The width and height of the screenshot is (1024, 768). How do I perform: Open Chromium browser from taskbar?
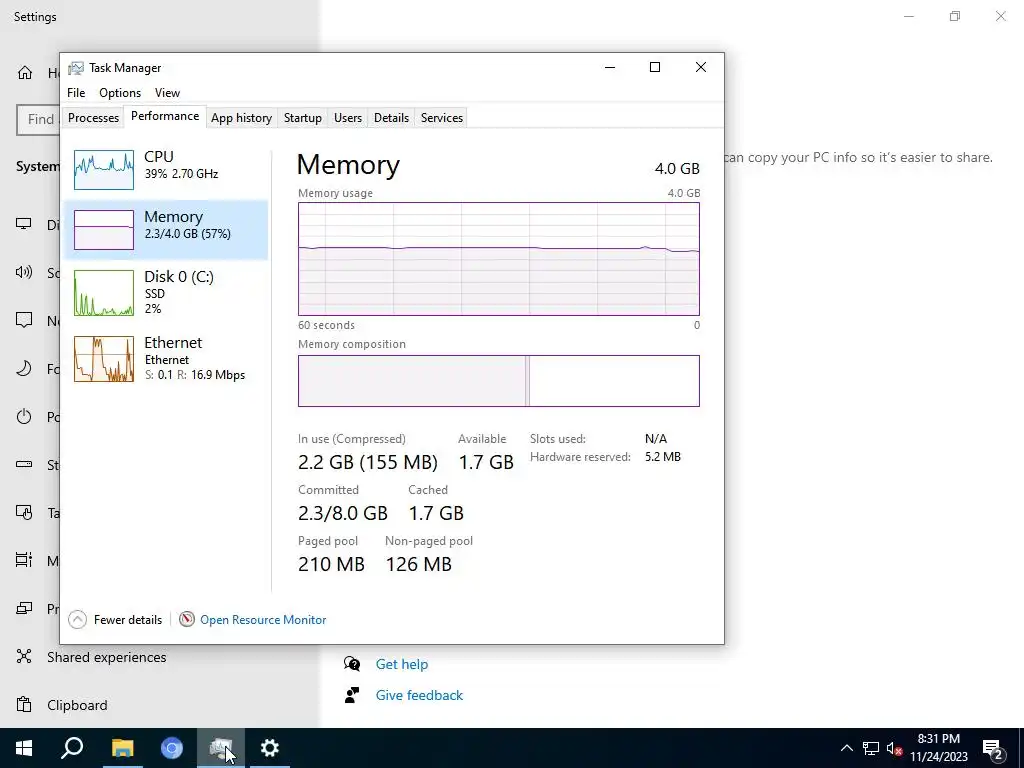click(172, 748)
